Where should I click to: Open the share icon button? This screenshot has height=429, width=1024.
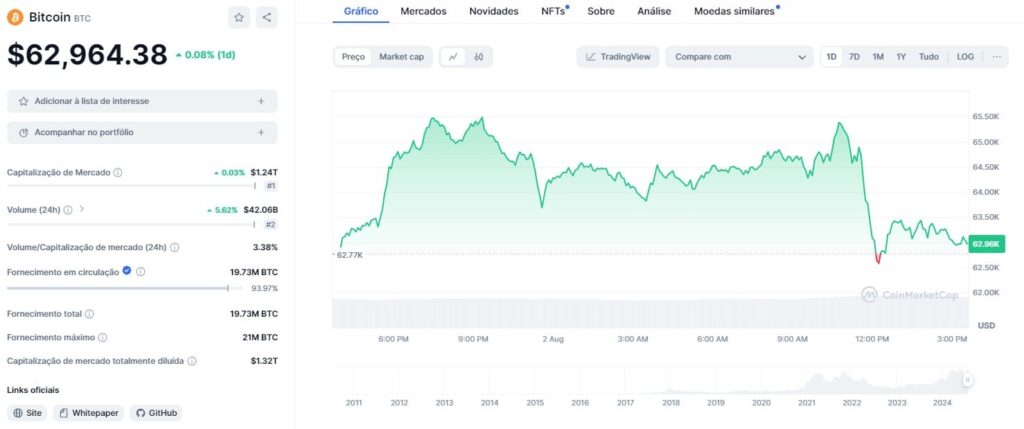[266, 18]
